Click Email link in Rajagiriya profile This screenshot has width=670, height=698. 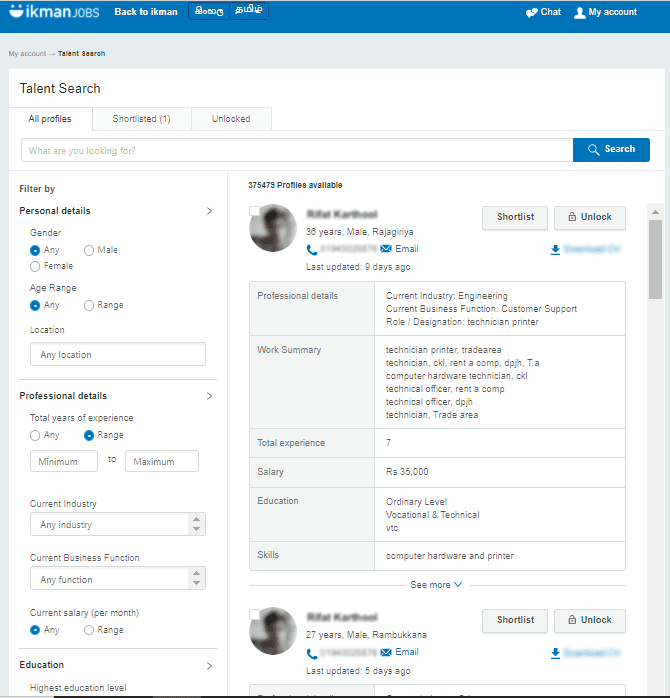(407, 249)
